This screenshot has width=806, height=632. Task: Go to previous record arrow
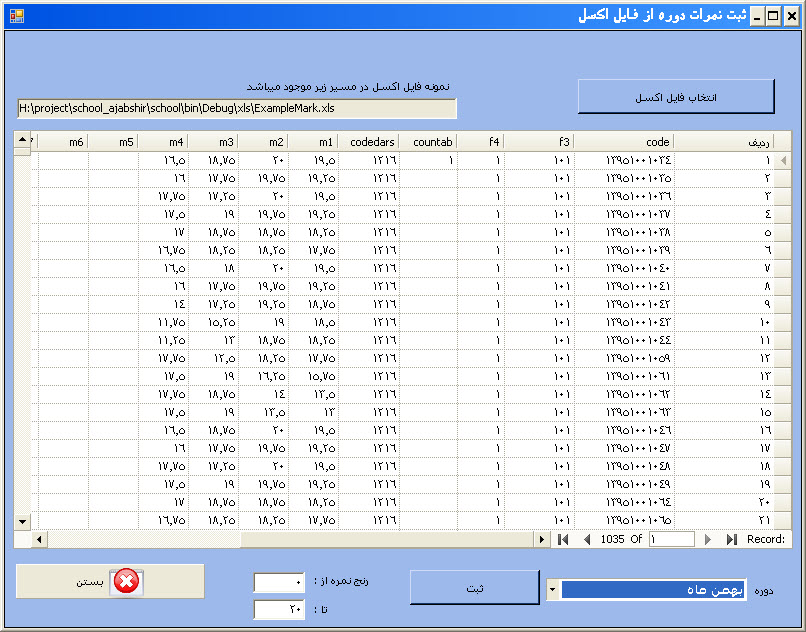click(x=587, y=539)
